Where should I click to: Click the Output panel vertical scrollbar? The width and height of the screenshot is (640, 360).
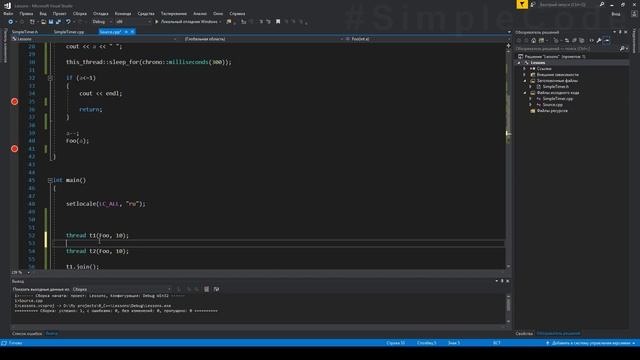(508, 308)
